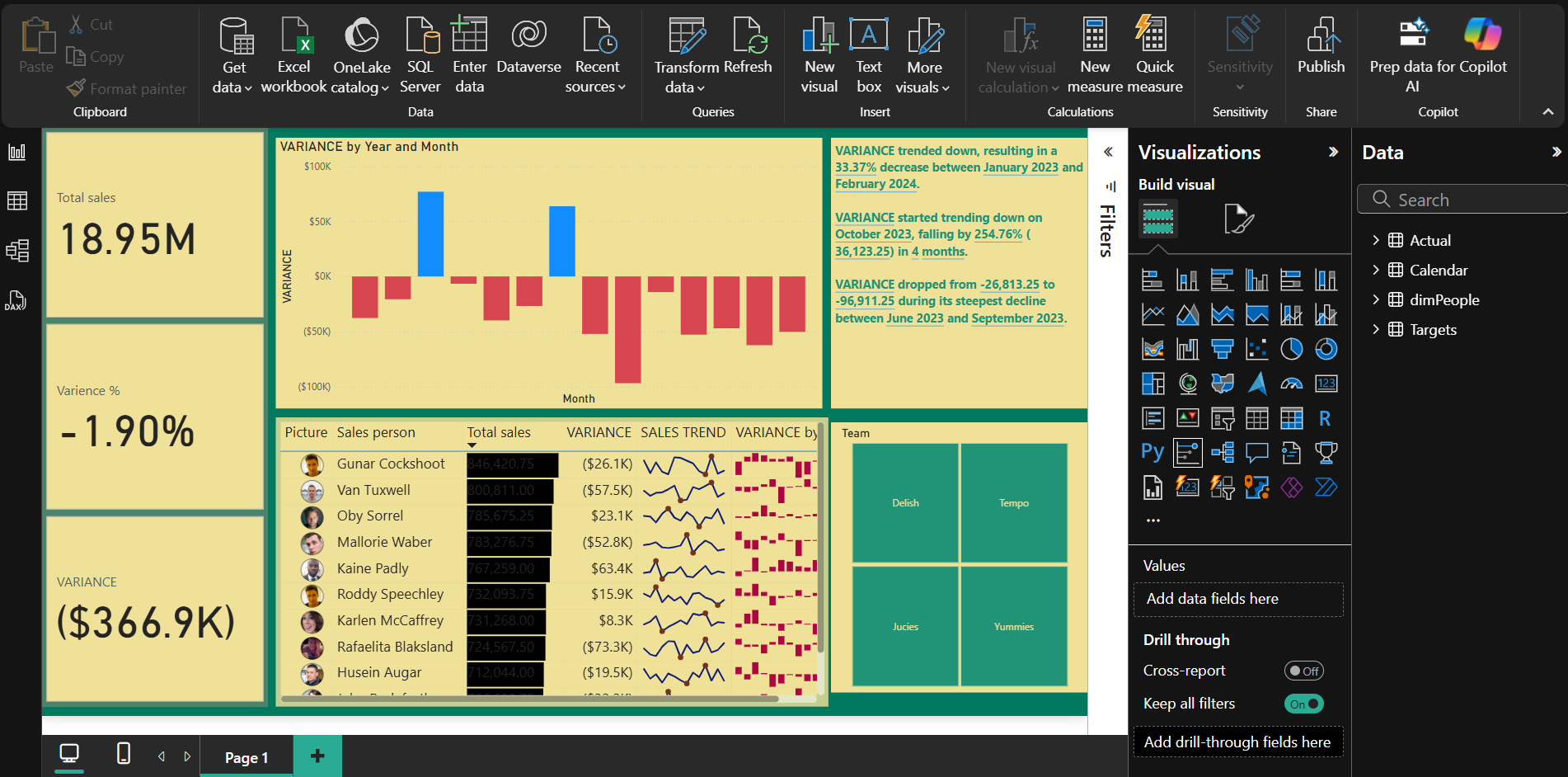The height and width of the screenshot is (777, 1568).
Task: Create a Quick measure
Action: click(x=1154, y=54)
